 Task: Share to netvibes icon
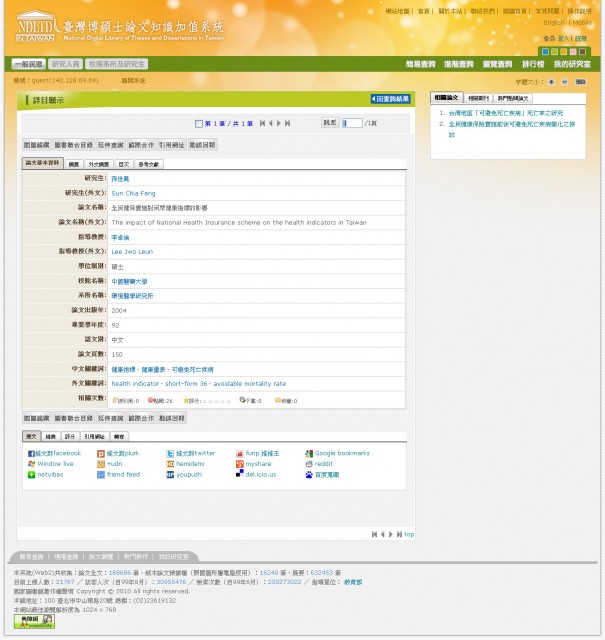coord(31,475)
